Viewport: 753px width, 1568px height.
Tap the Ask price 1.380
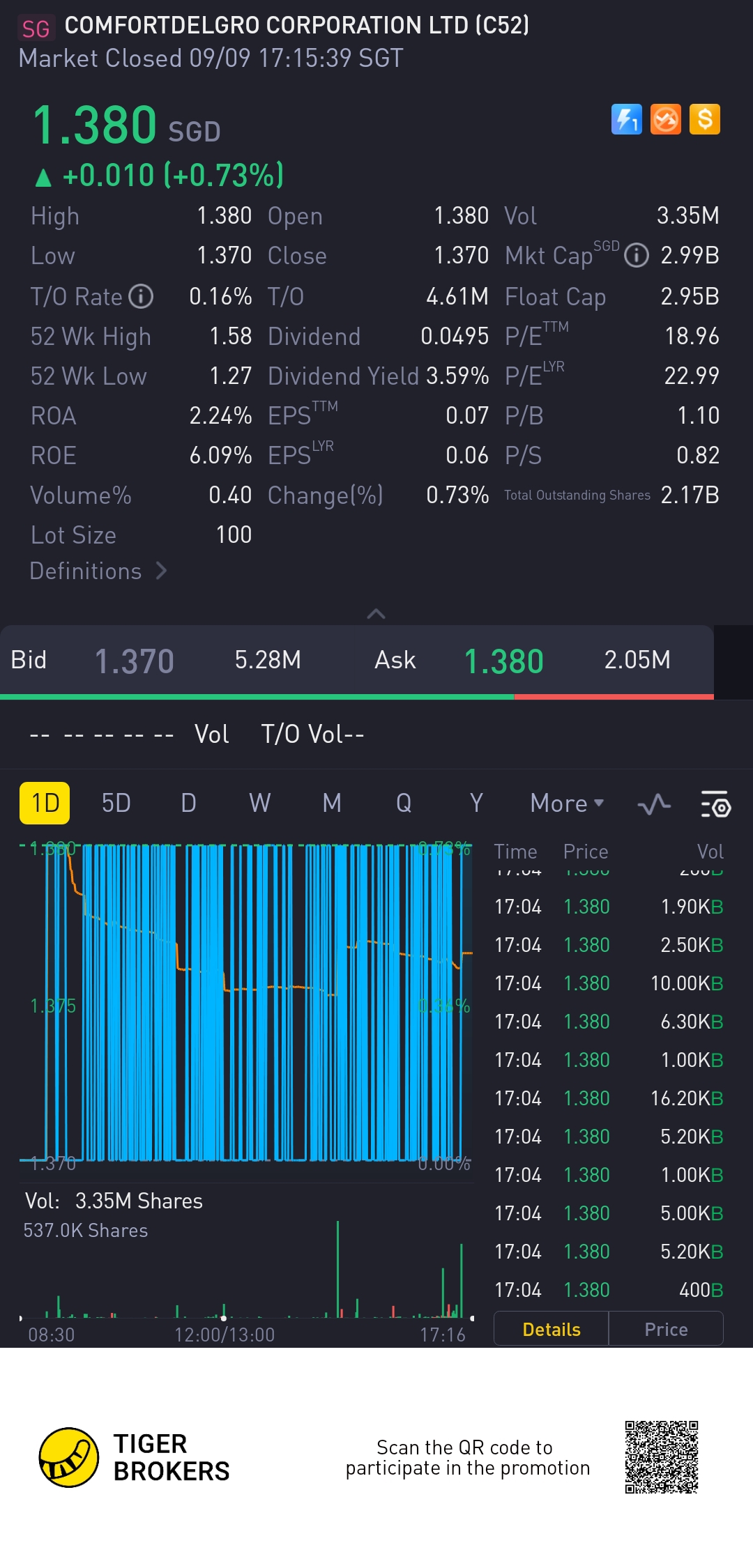[x=503, y=661]
